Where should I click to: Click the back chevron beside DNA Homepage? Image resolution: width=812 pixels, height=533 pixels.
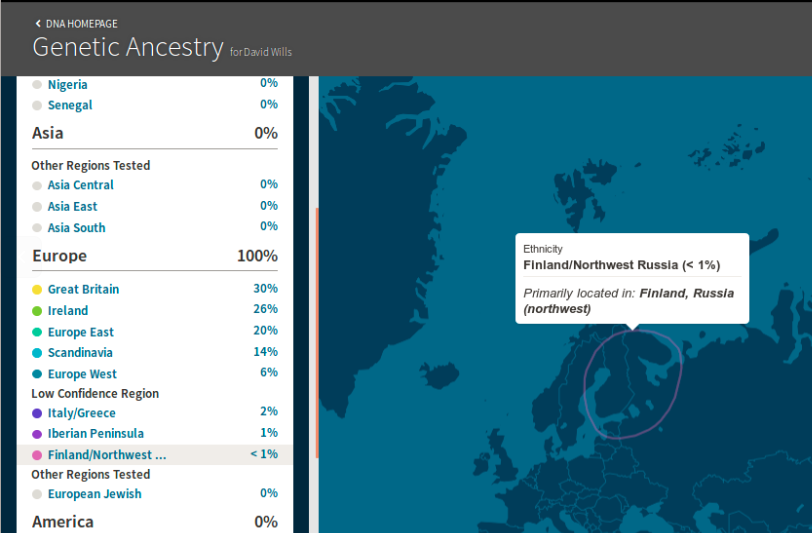(x=38, y=22)
